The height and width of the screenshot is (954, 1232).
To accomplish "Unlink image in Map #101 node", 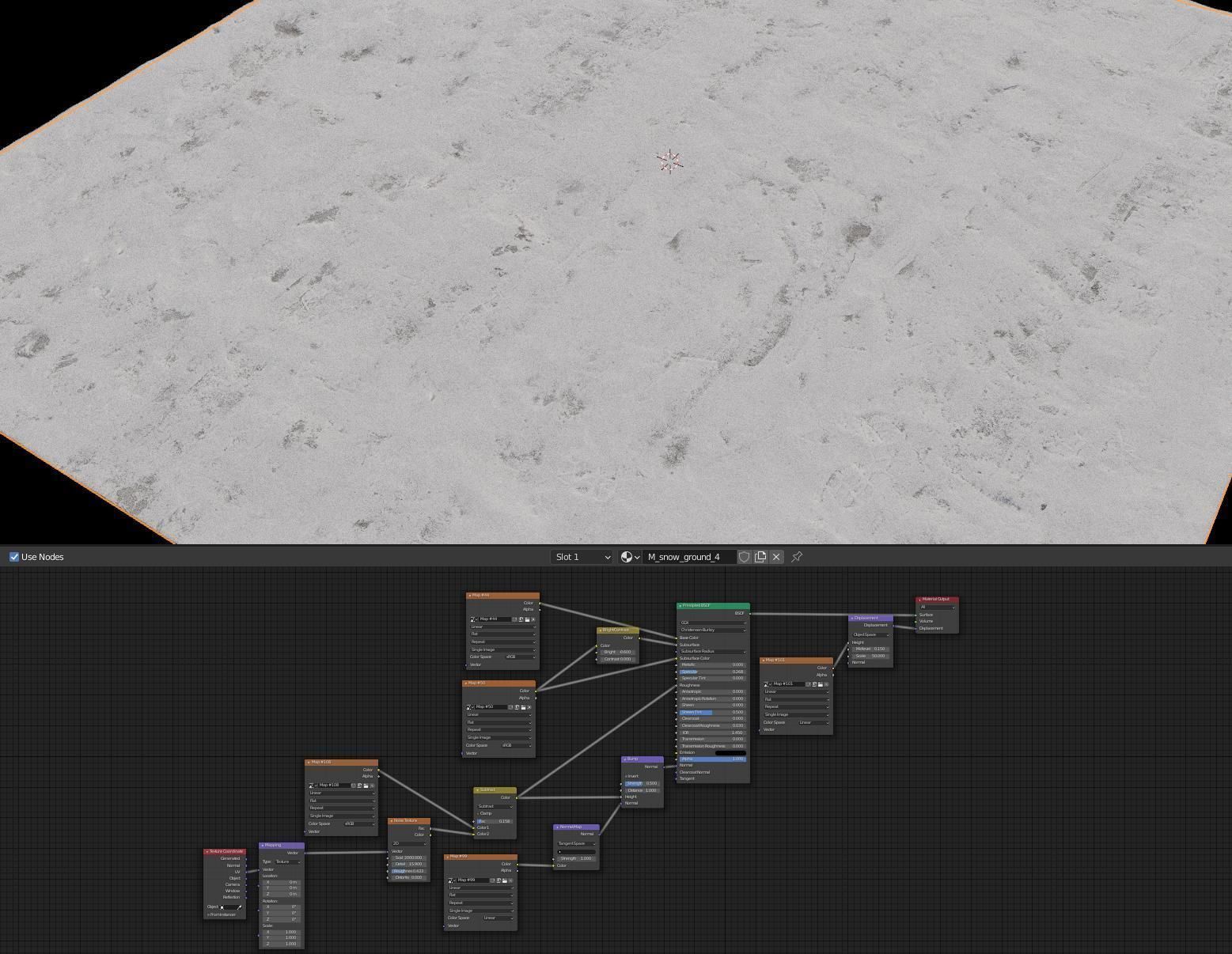I will coord(826,684).
